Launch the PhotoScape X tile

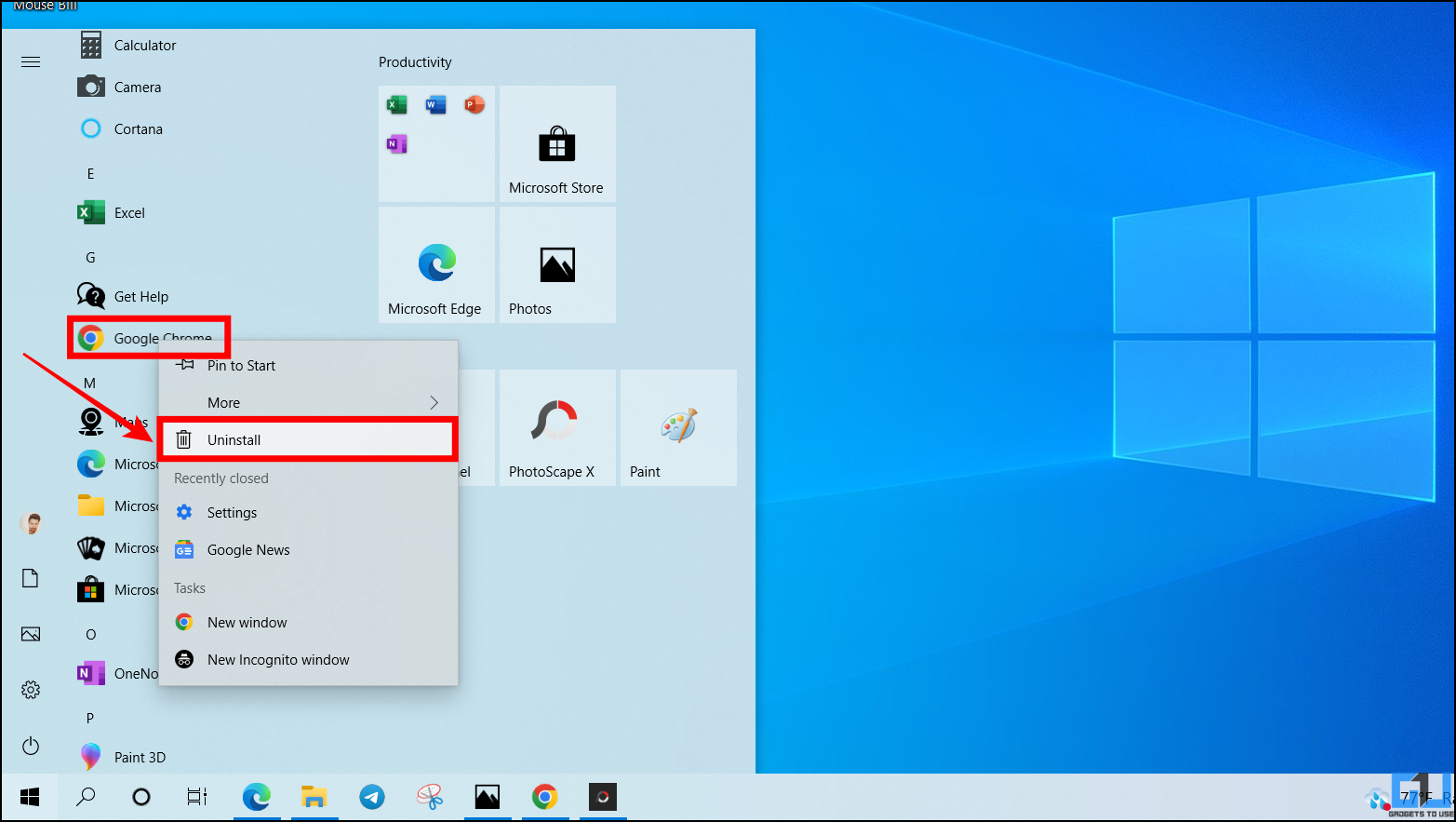point(557,428)
